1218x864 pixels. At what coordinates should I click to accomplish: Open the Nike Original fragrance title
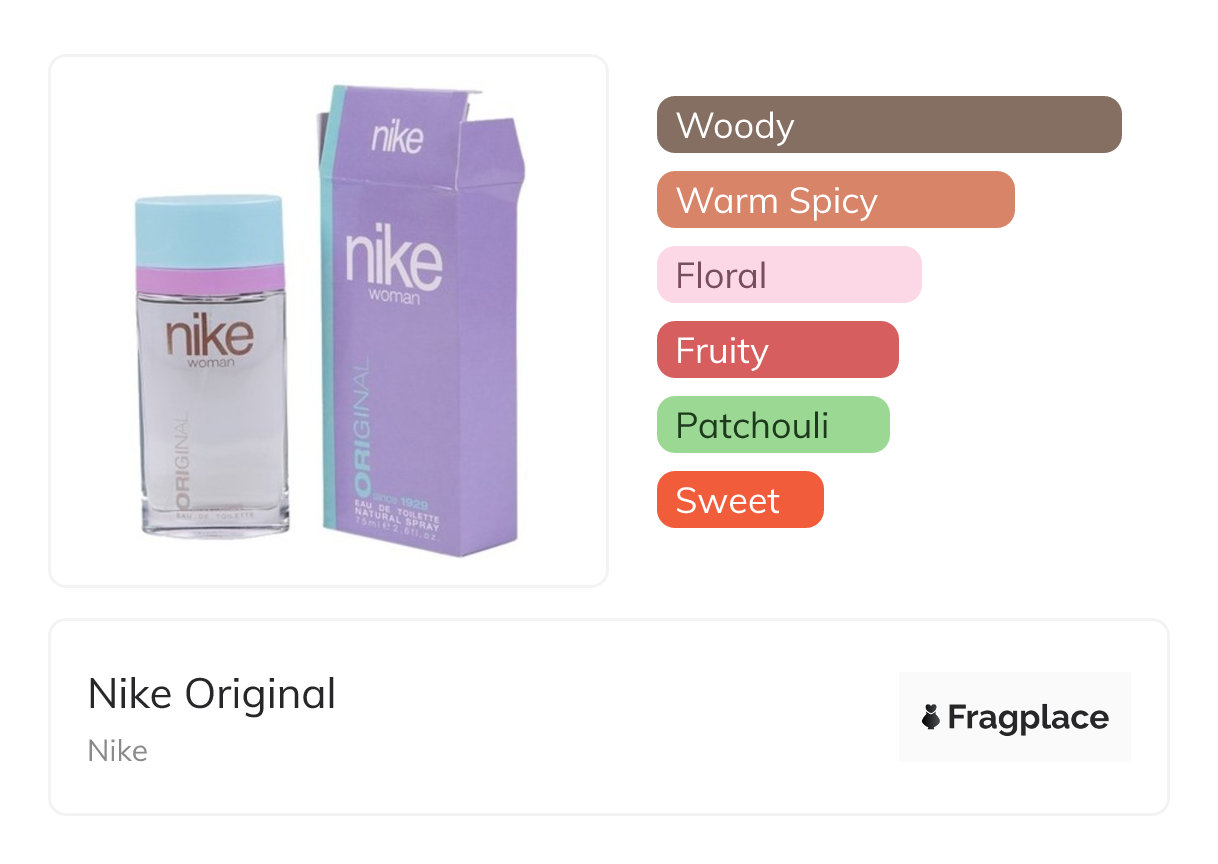(x=212, y=694)
